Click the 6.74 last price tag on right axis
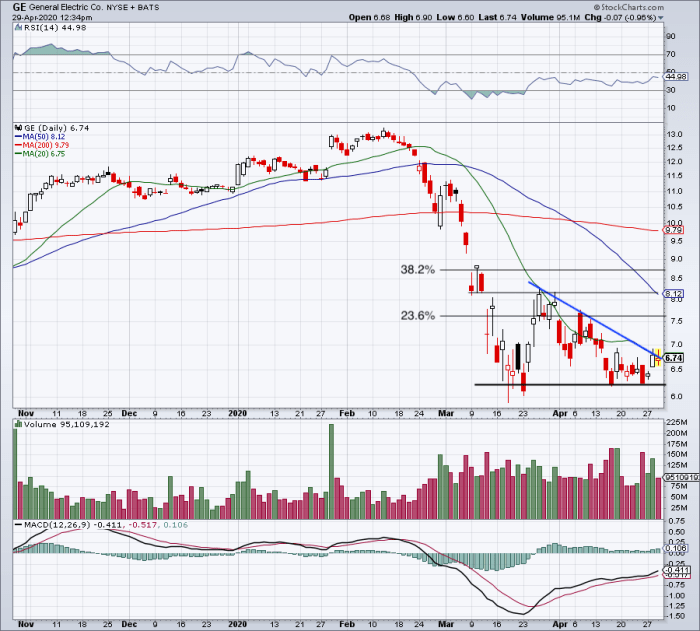Screen dimensions: 700x631 point(673,358)
